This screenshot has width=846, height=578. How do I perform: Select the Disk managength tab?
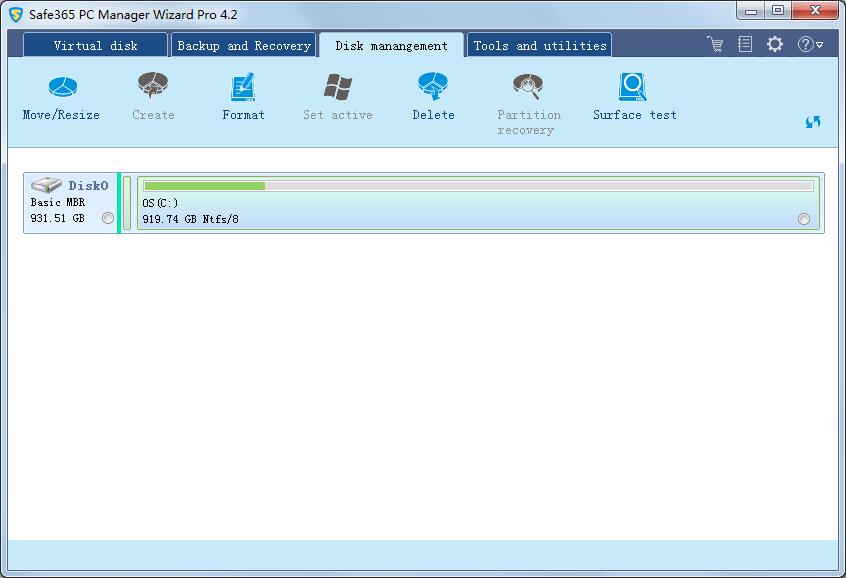(x=391, y=46)
